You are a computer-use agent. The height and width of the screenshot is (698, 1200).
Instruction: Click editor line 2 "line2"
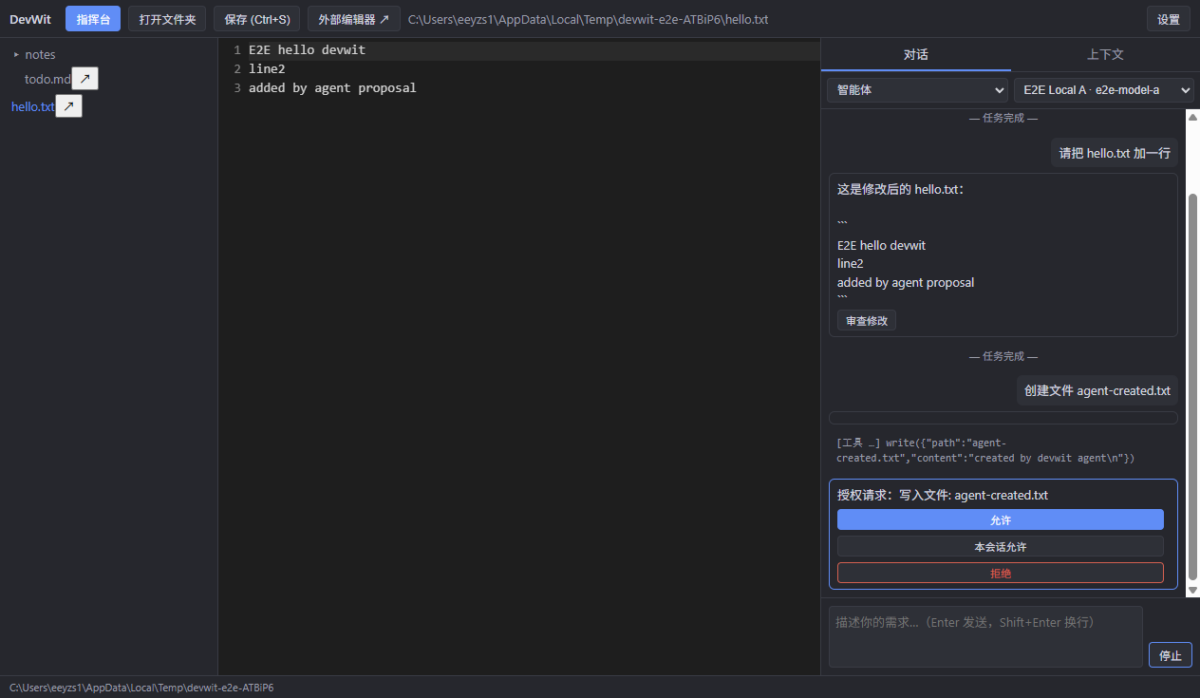[x=267, y=69]
